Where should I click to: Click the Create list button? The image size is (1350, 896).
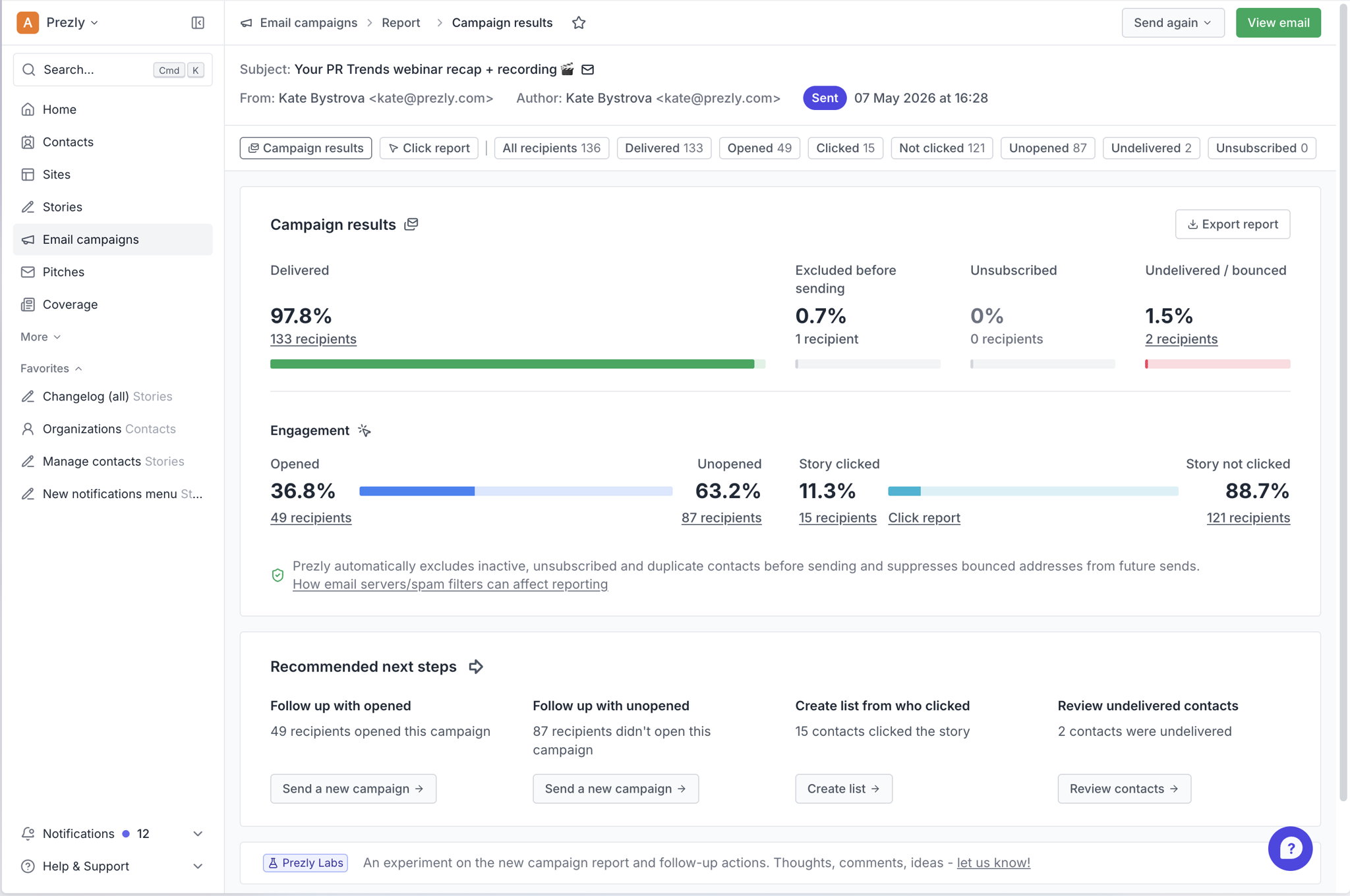pyautogui.click(x=844, y=789)
